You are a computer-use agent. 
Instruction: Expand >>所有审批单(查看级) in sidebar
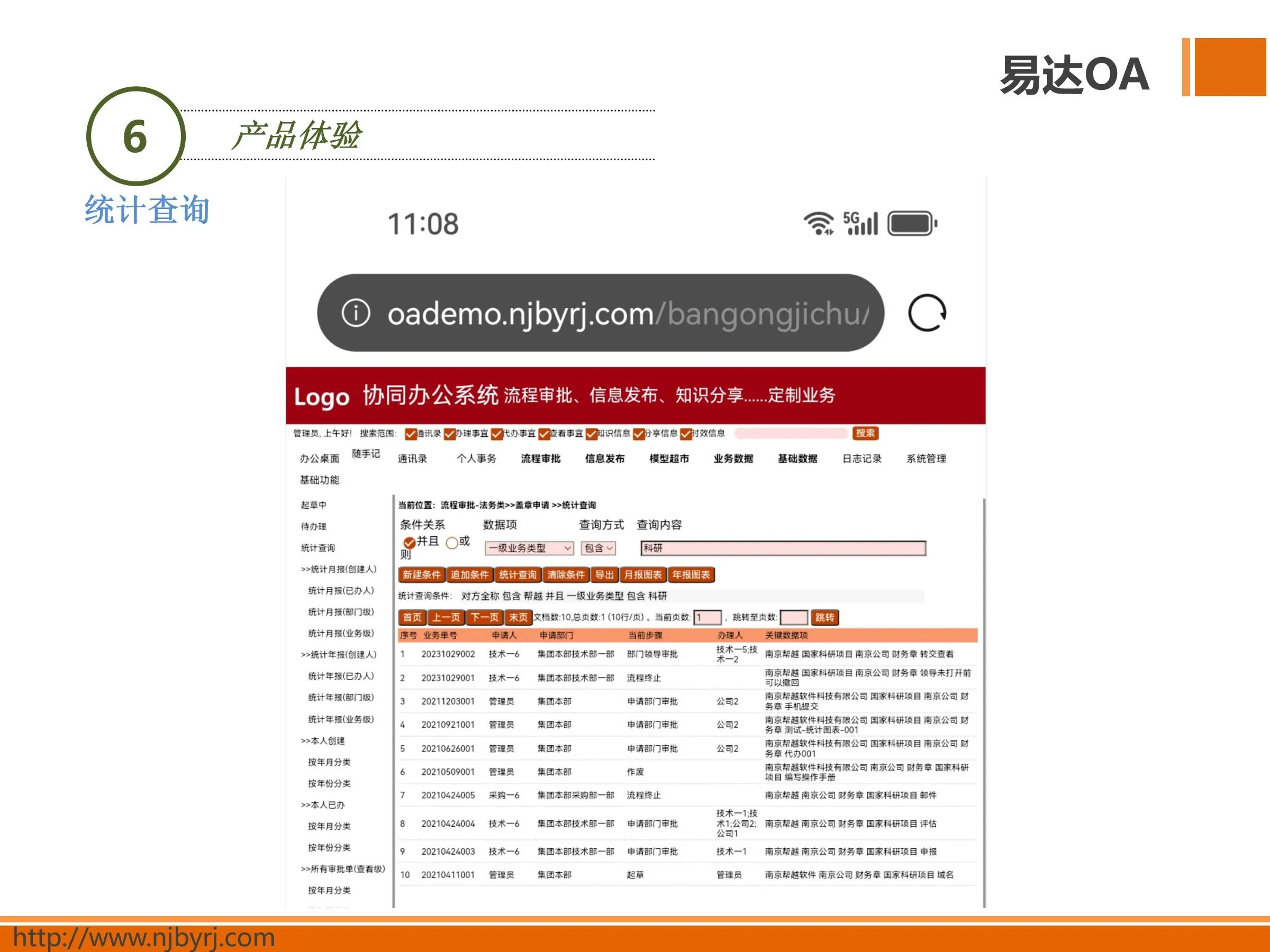[343, 869]
